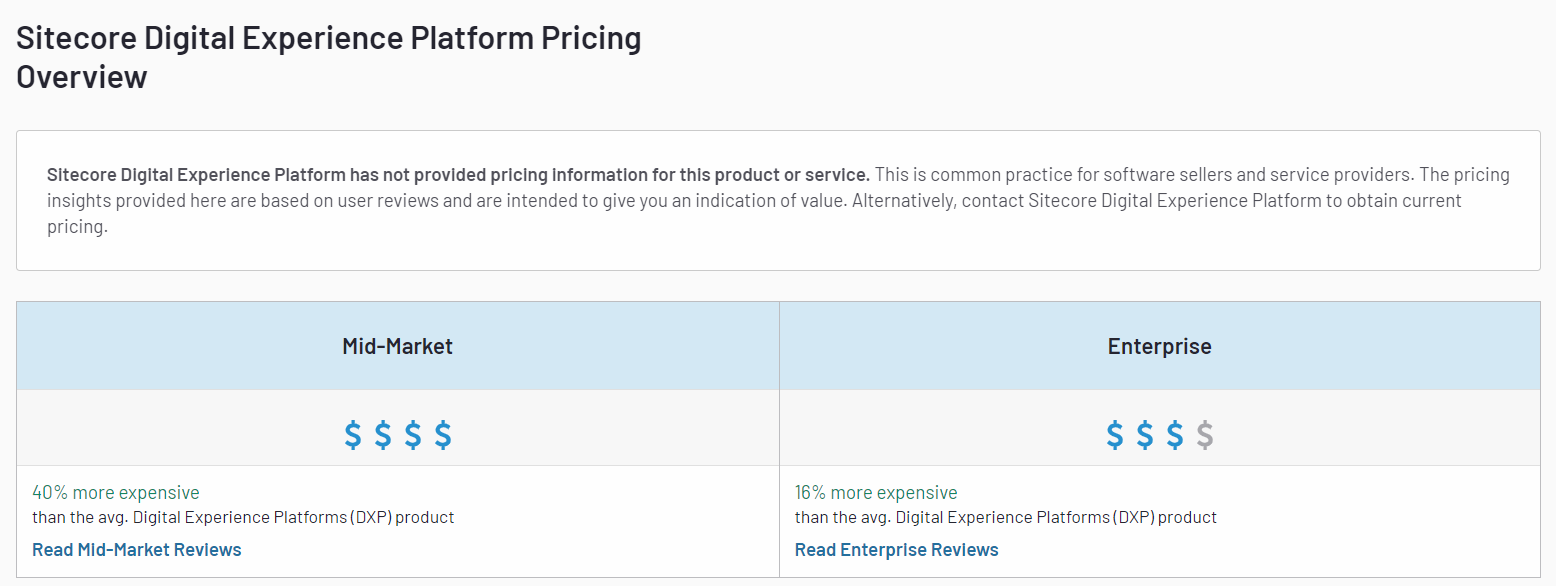Select the Mid-Market column header
1556x586 pixels.
[x=398, y=346]
